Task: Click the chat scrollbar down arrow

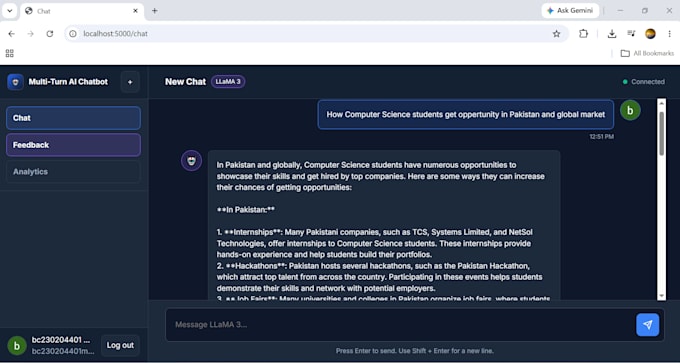Action: (x=661, y=295)
